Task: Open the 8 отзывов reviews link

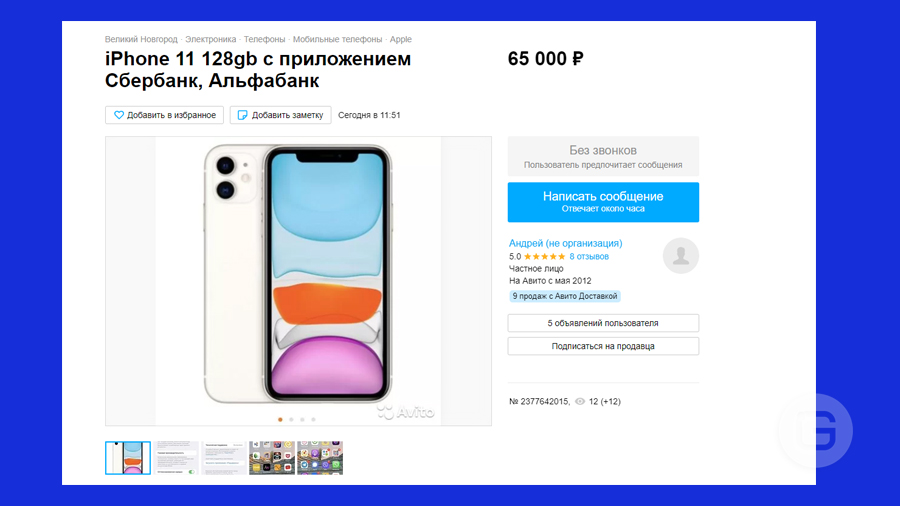Action: click(x=589, y=256)
